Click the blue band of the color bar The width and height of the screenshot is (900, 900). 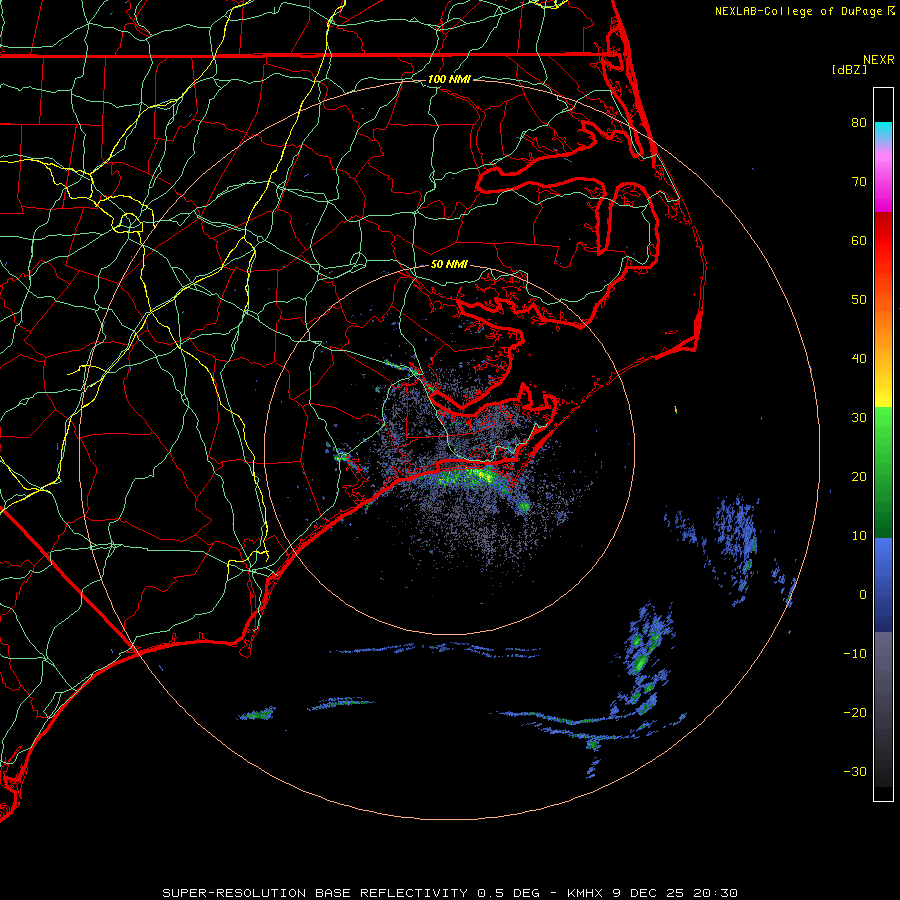(x=883, y=585)
